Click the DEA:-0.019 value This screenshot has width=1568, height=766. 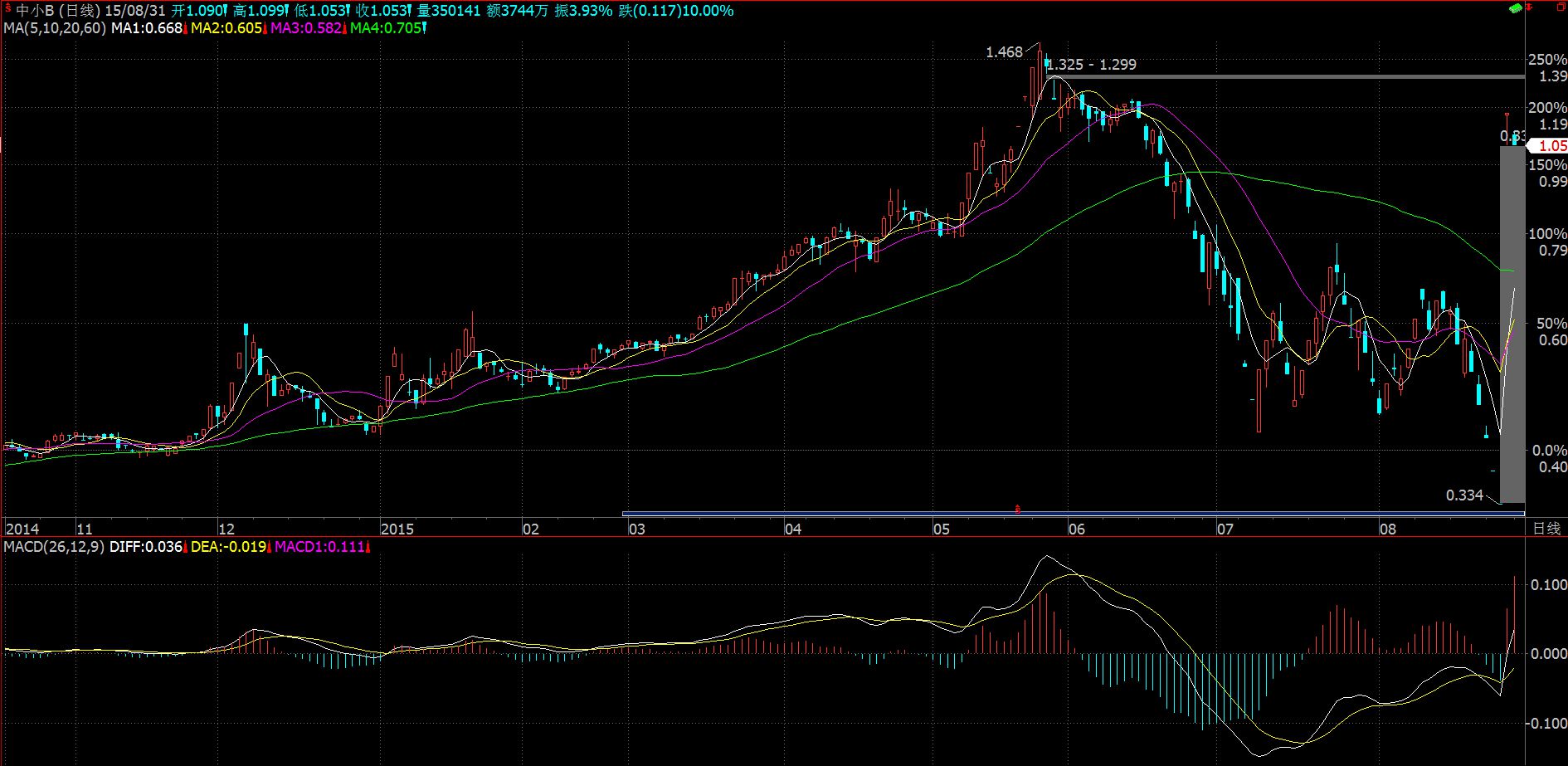(229, 547)
